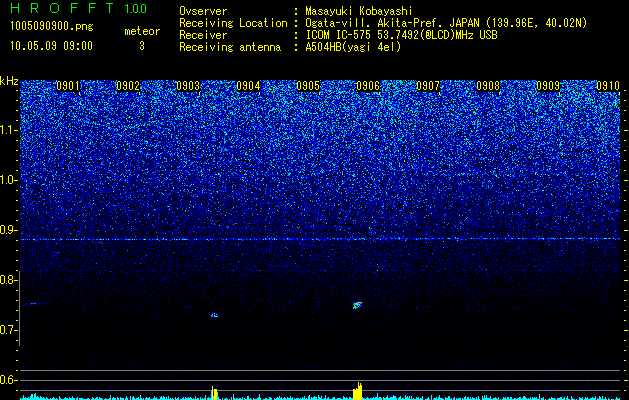629x400 pixels.
Task: Click antenna A504HB(yagi 4el) text
Action: 353,47
